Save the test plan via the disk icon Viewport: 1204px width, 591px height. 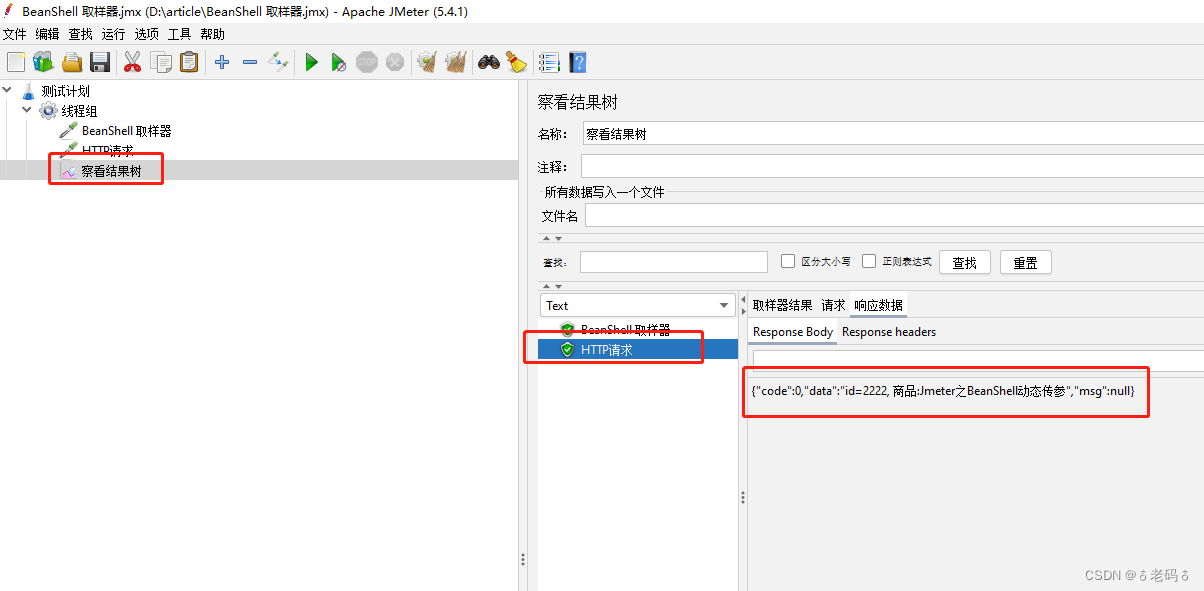point(99,61)
